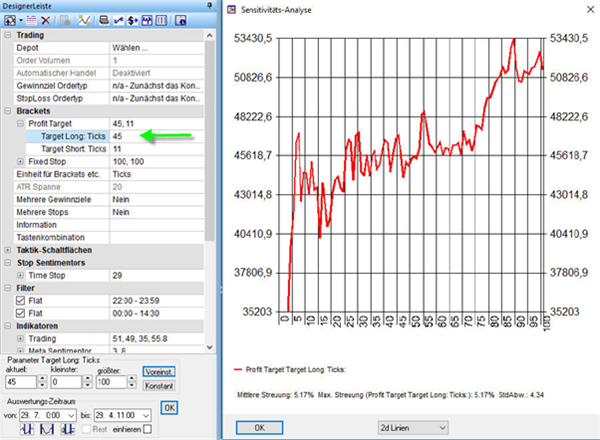Screen dimensions: 600x440
Task: Toggle the first Flat filter checkbox 22:00 - 23:59
Action: [x=21, y=301]
